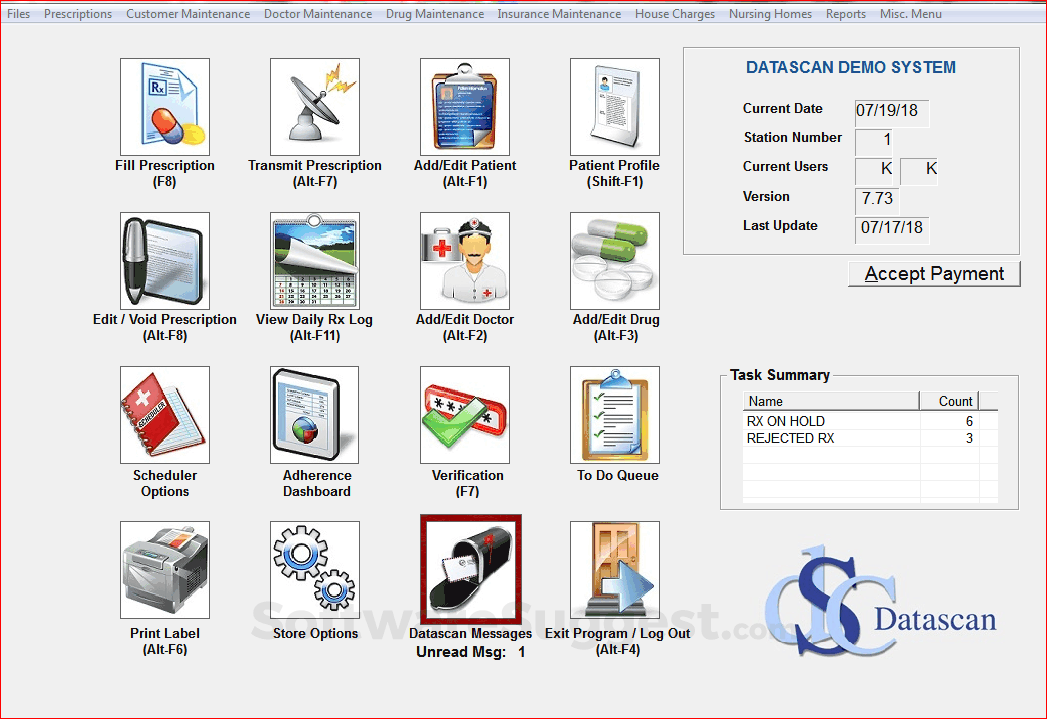Image resolution: width=1047 pixels, height=719 pixels.
Task: Check Datascan Messages with unread message
Action: point(470,569)
